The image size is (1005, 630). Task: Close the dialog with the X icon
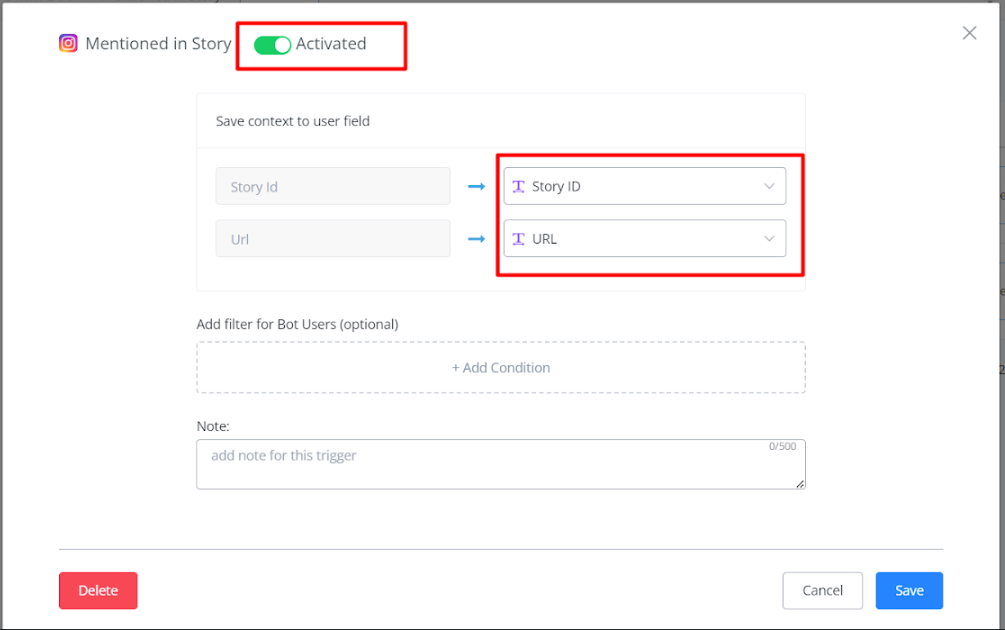point(969,33)
